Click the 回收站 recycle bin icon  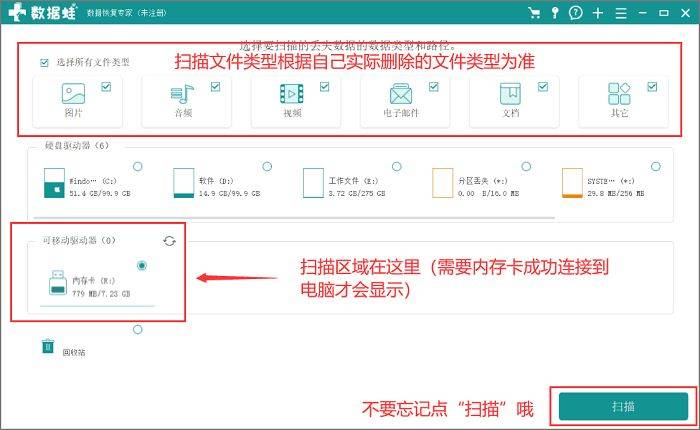tap(48, 346)
